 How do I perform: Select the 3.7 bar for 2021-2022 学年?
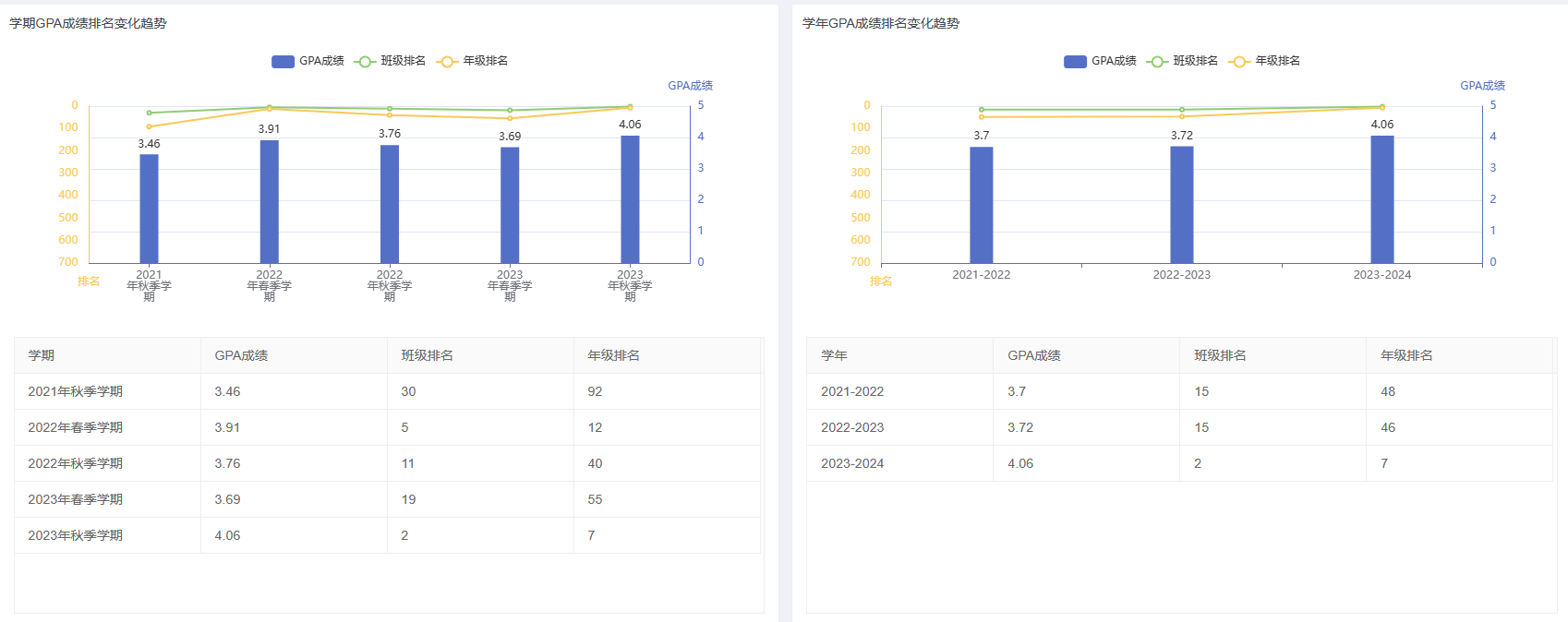(x=981, y=205)
